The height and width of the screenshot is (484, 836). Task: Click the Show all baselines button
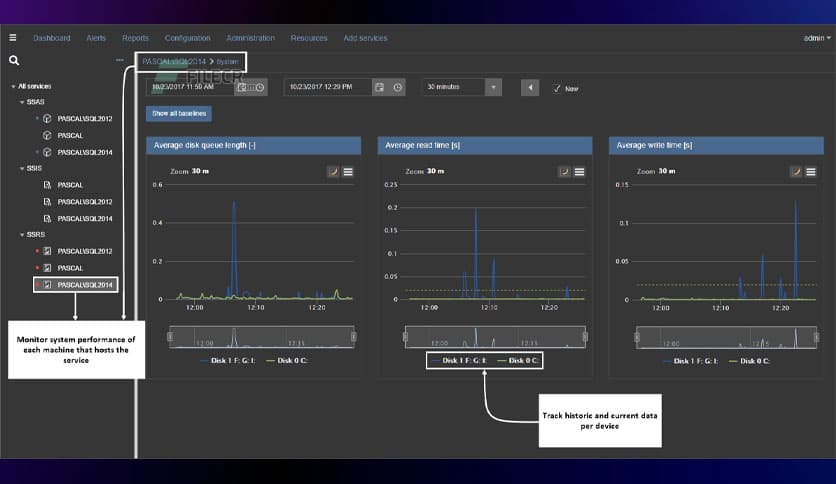tap(179, 114)
